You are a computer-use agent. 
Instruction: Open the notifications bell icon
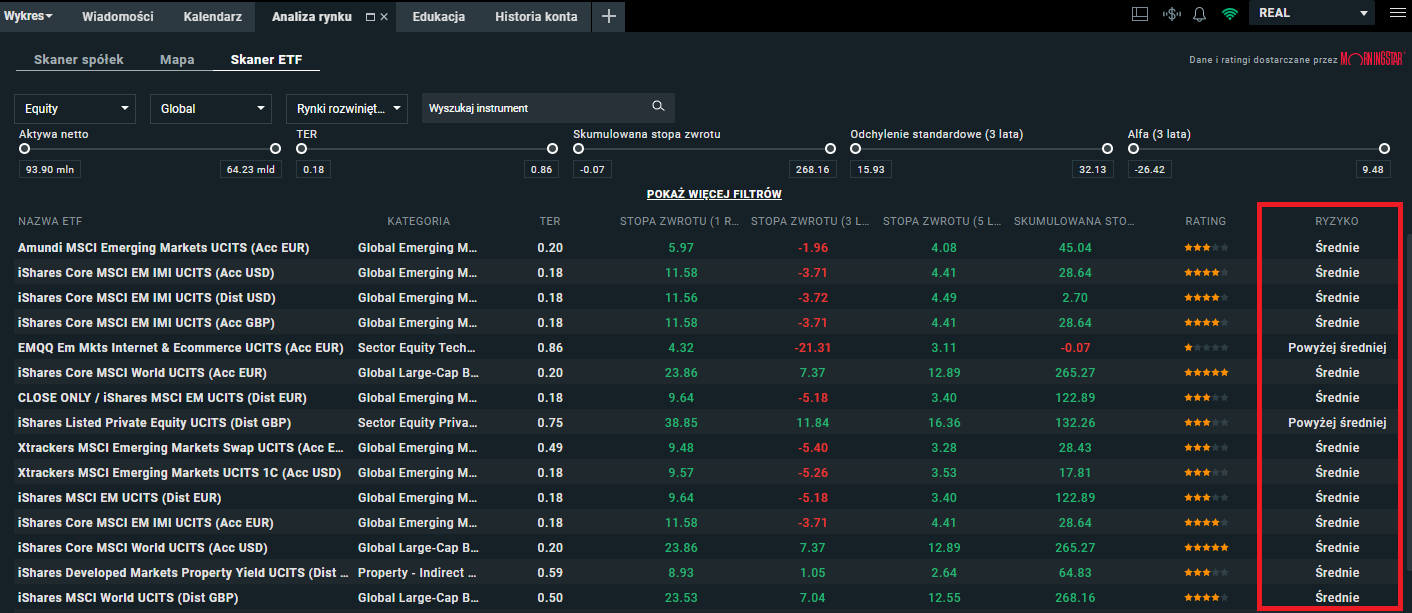(x=1199, y=14)
